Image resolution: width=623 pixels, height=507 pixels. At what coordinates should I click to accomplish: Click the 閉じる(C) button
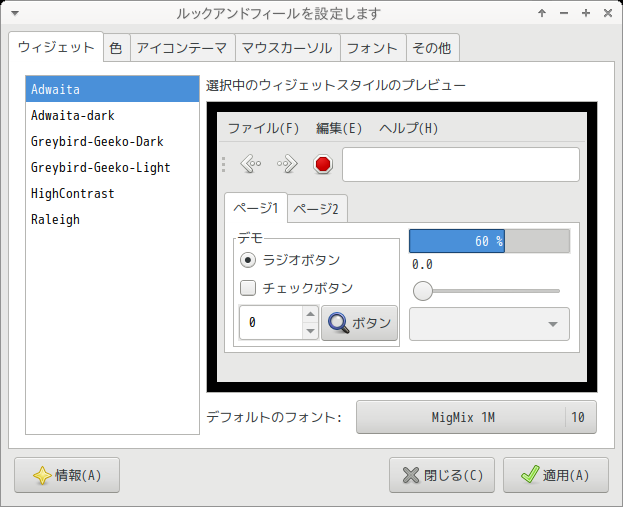pos(442,475)
